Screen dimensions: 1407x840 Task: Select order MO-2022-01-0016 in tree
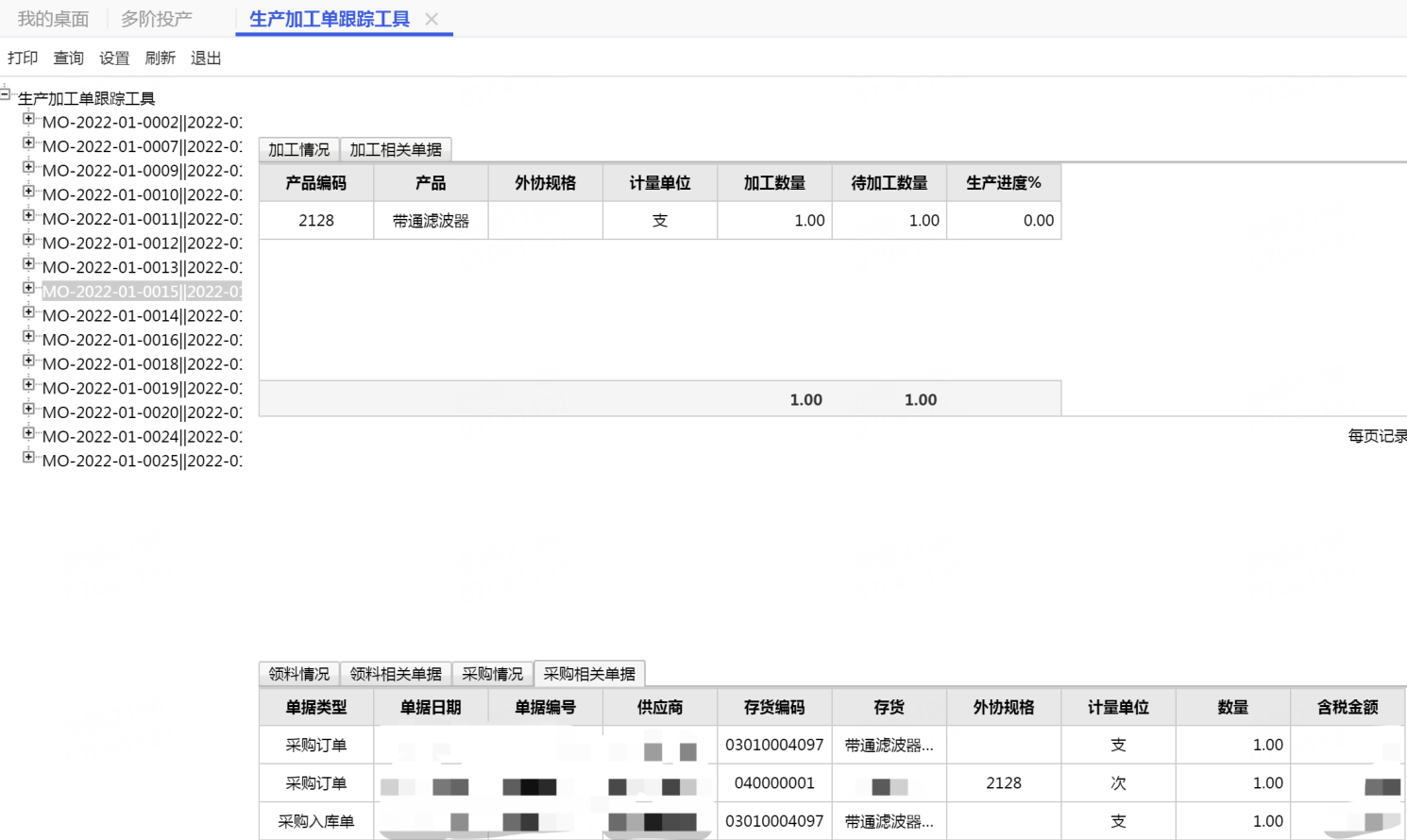coord(142,341)
